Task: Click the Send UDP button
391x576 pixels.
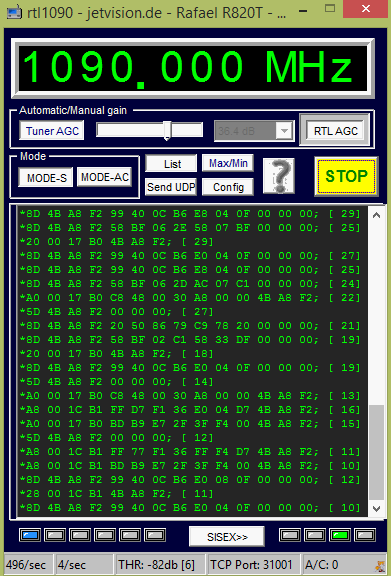Action: 171,187
